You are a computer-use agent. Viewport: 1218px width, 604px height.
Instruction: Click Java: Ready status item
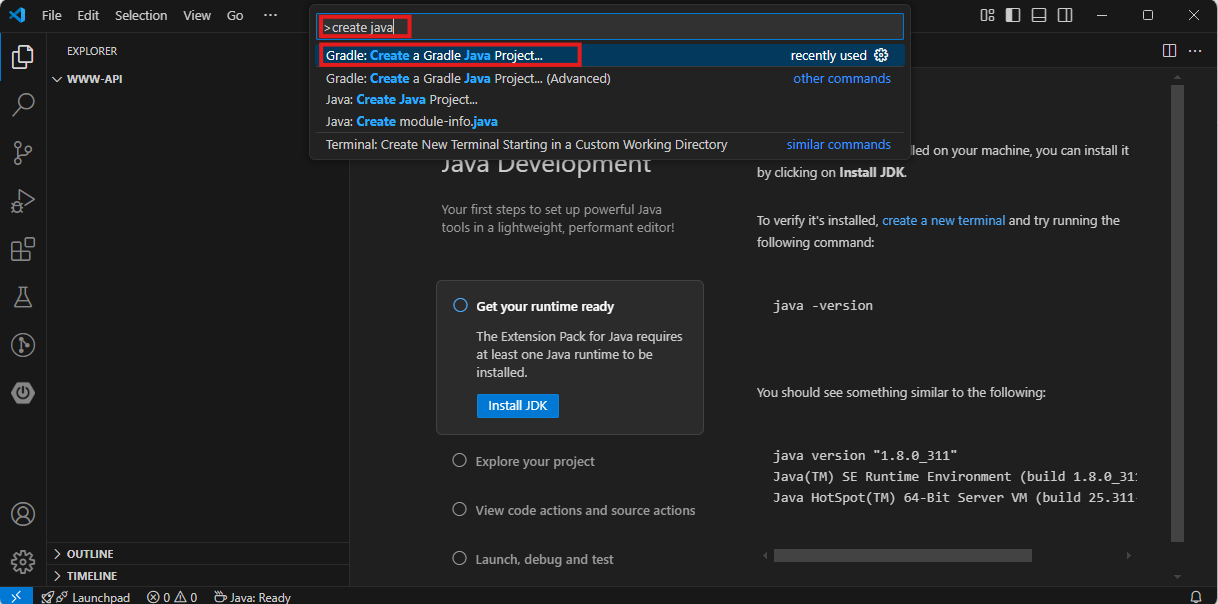click(x=252, y=597)
